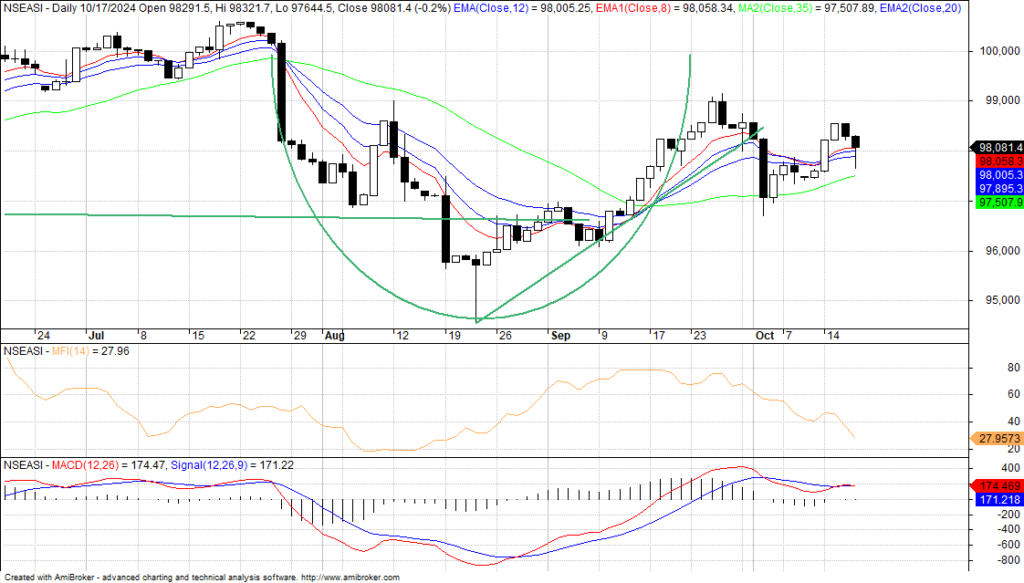Viewport: 1024px width, 583px height.
Task: Select the red 98,058.3 price tag
Action: pos(998,161)
